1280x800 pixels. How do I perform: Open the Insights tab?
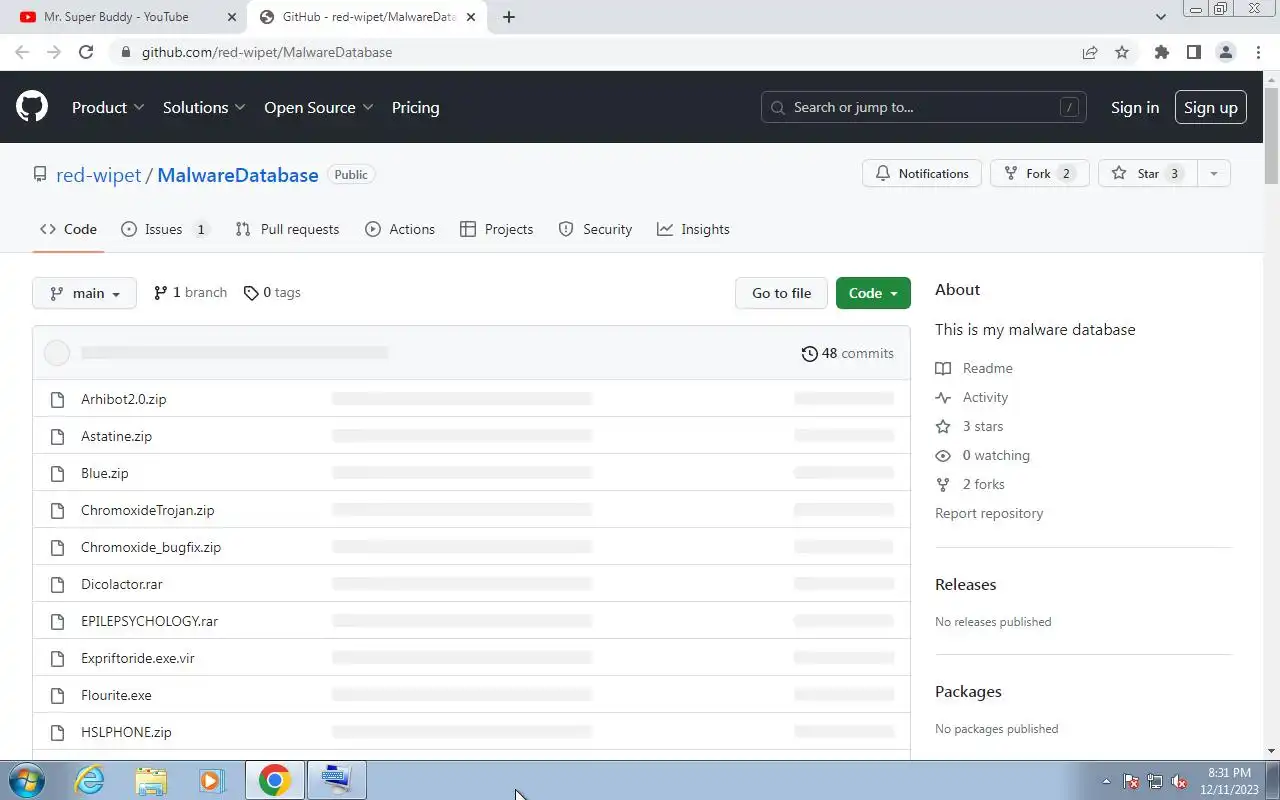[693, 229]
